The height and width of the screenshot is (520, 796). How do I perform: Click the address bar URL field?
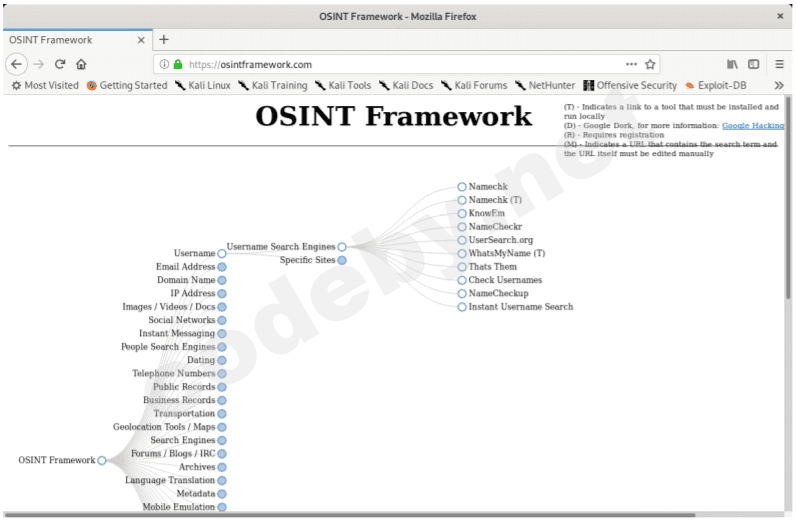tap(404, 64)
